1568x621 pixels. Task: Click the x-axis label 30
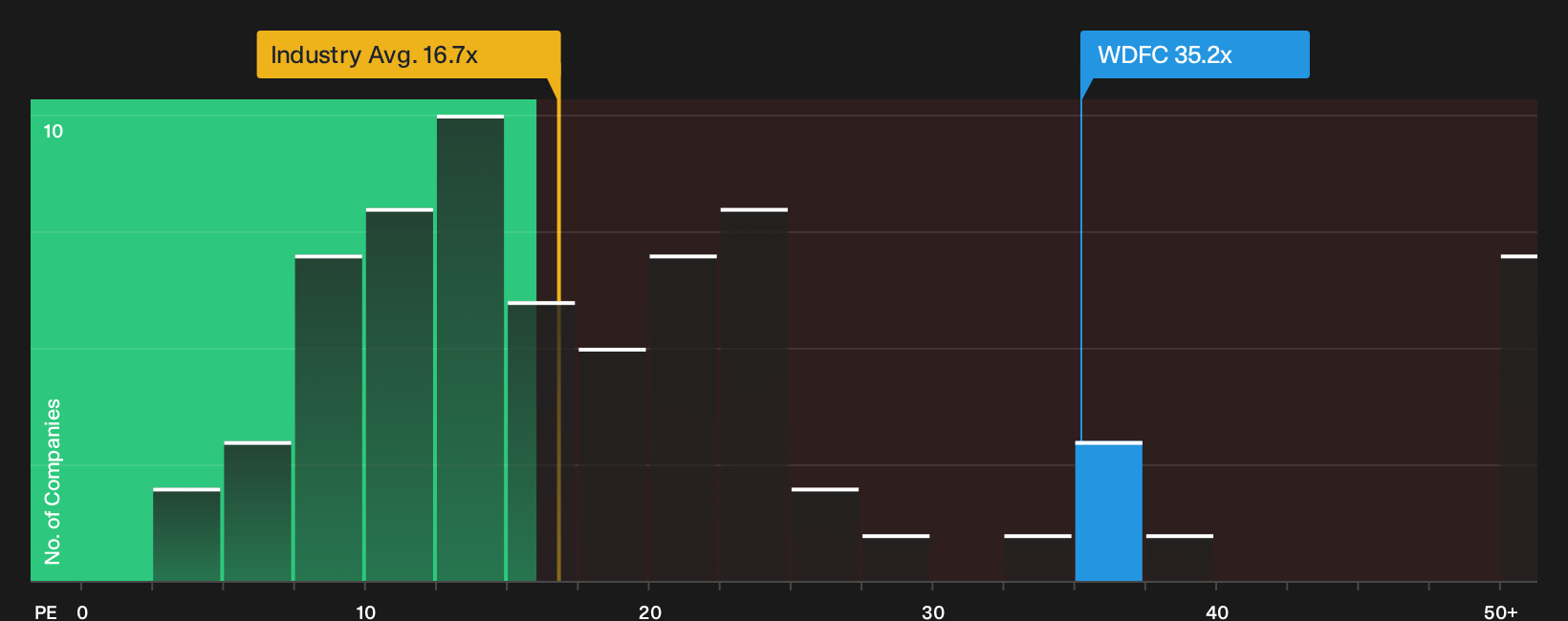coord(933,611)
